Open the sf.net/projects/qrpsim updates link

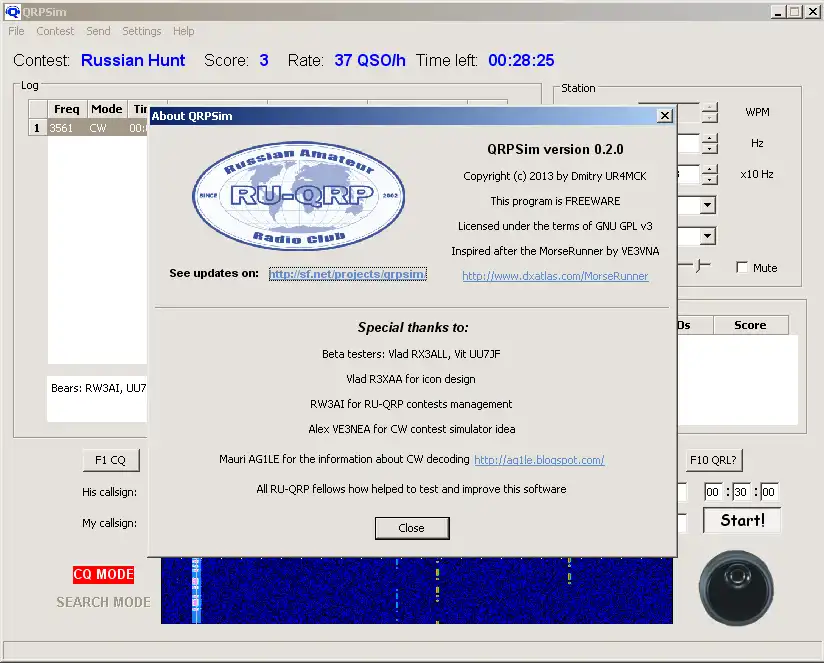click(x=347, y=274)
